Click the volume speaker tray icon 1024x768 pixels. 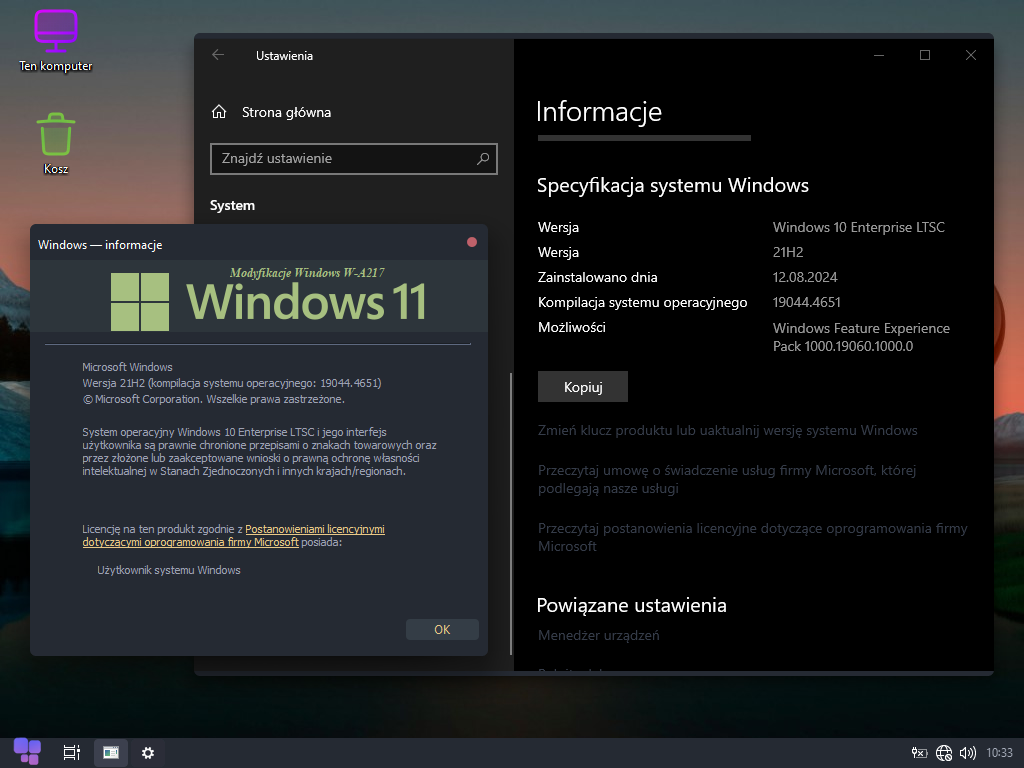(x=967, y=753)
